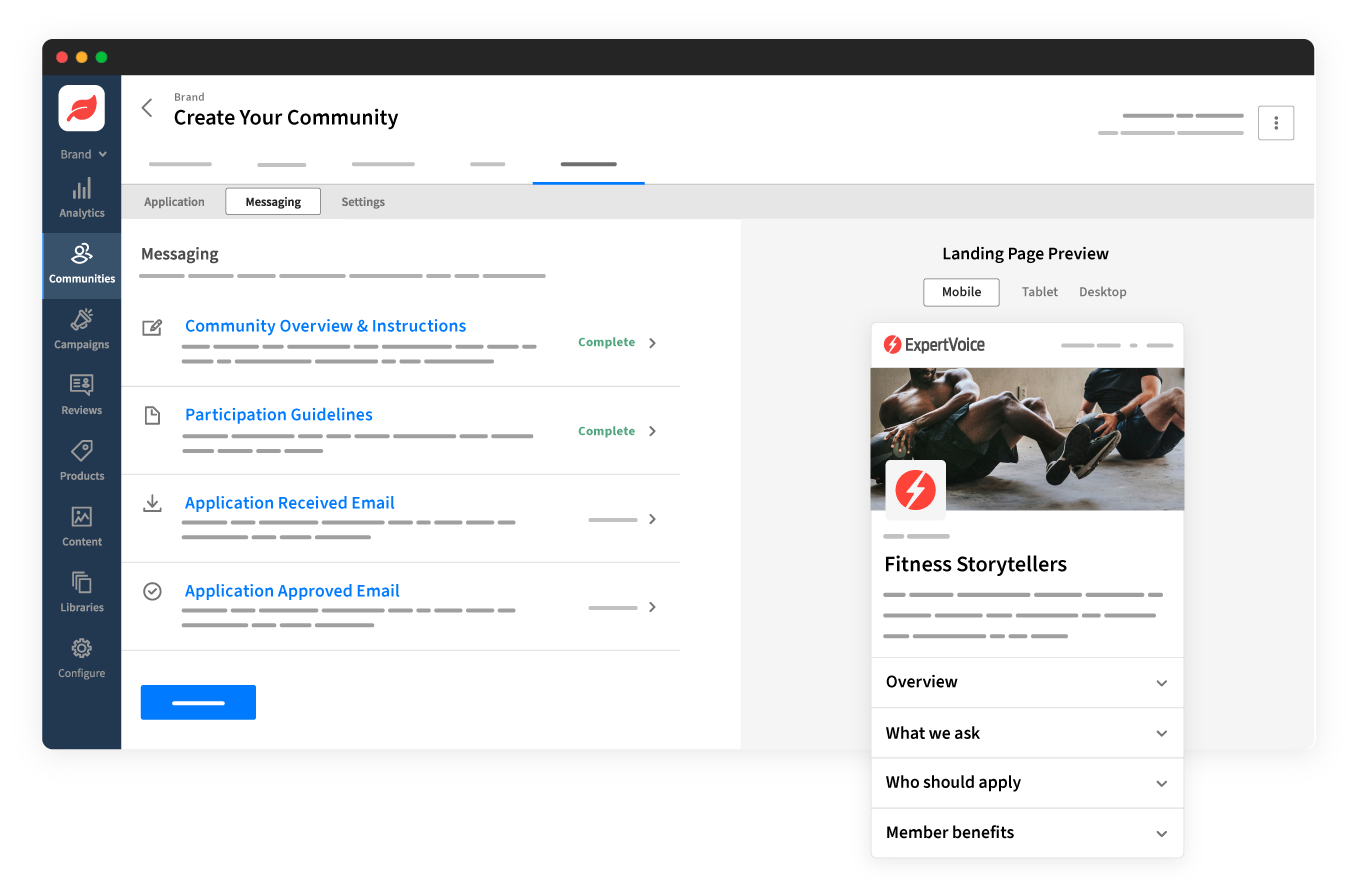The width and height of the screenshot is (1358, 894).
Task: Click the fitness hero image in preview
Action: (1027, 439)
